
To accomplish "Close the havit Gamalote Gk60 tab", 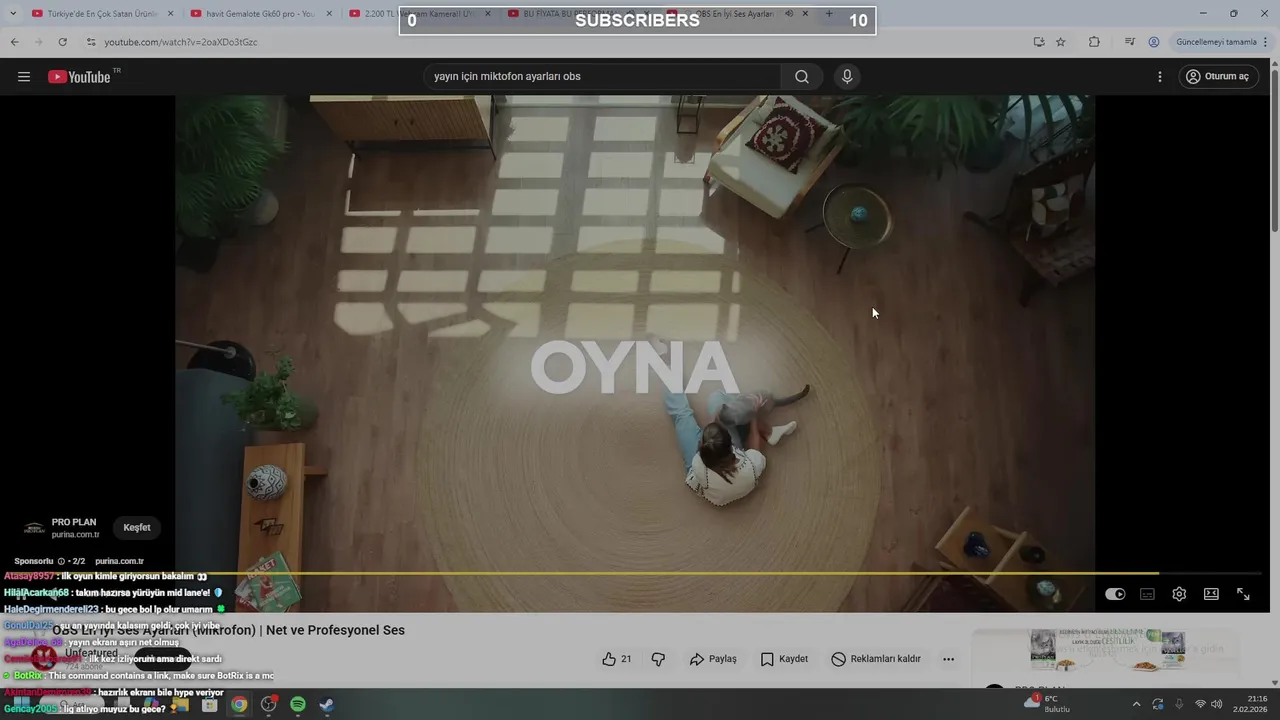I will coord(329,14).
